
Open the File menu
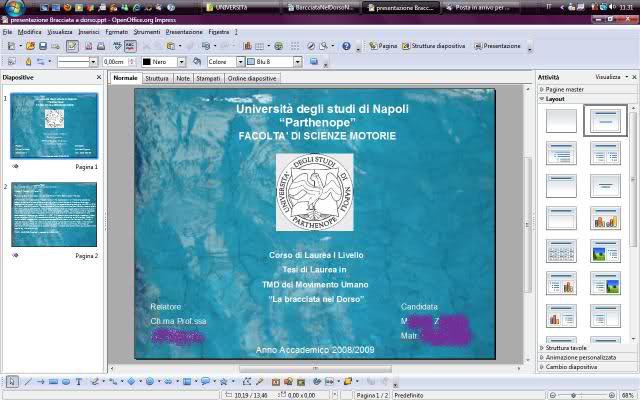7,32
